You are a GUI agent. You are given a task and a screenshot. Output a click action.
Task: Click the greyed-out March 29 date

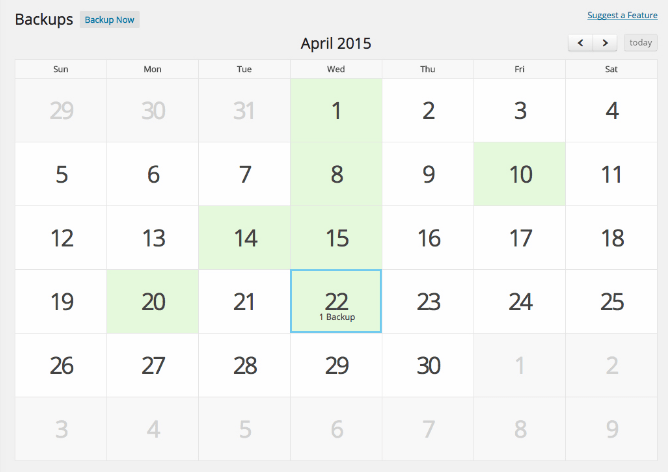click(x=61, y=111)
